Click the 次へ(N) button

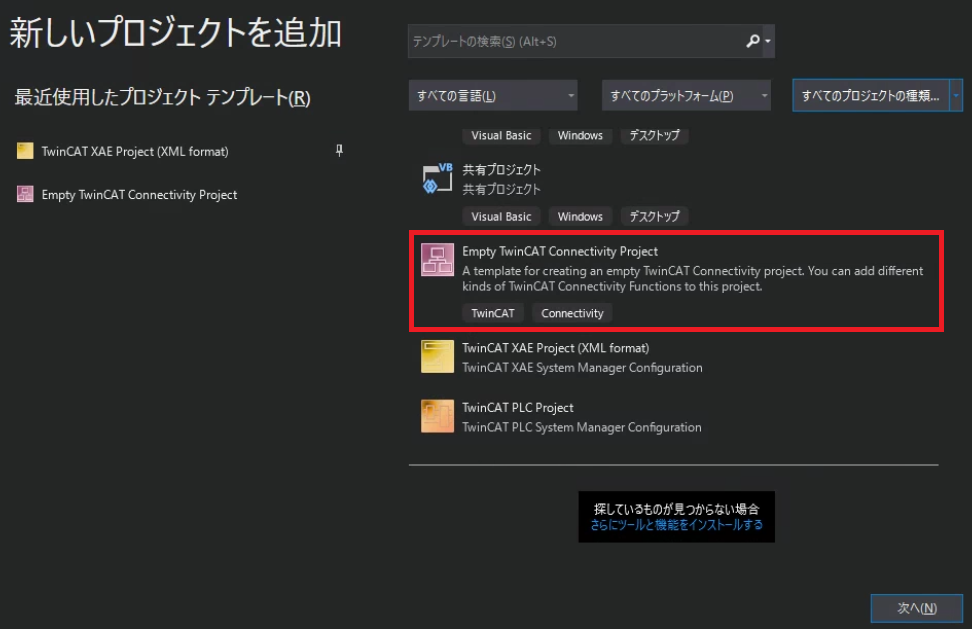[916, 608]
